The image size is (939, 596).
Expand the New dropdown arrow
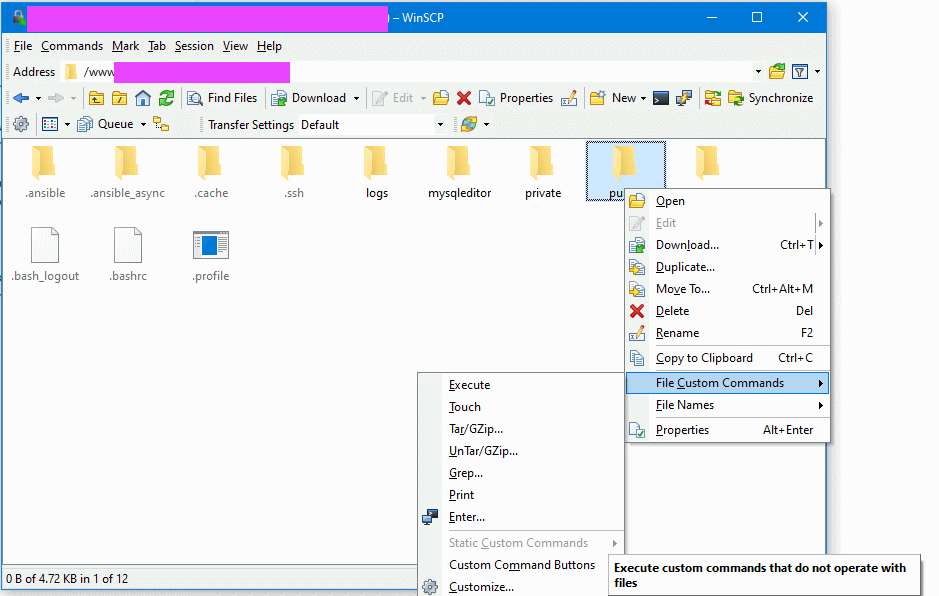click(643, 98)
